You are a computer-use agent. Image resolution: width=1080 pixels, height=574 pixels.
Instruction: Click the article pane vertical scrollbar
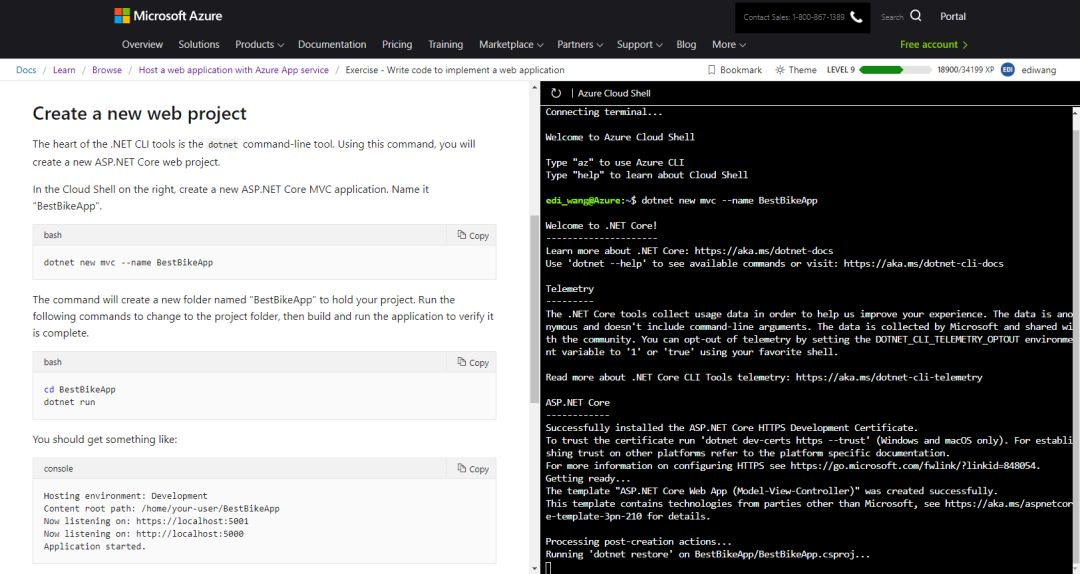click(x=534, y=310)
